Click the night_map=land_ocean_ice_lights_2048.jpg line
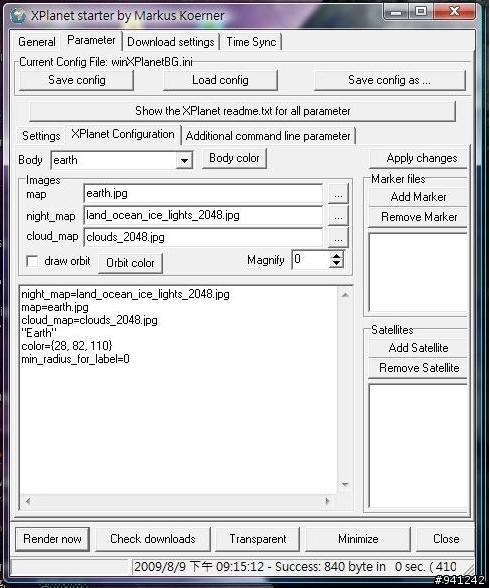Screen dimensions: 490x588 (x=125, y=294)
